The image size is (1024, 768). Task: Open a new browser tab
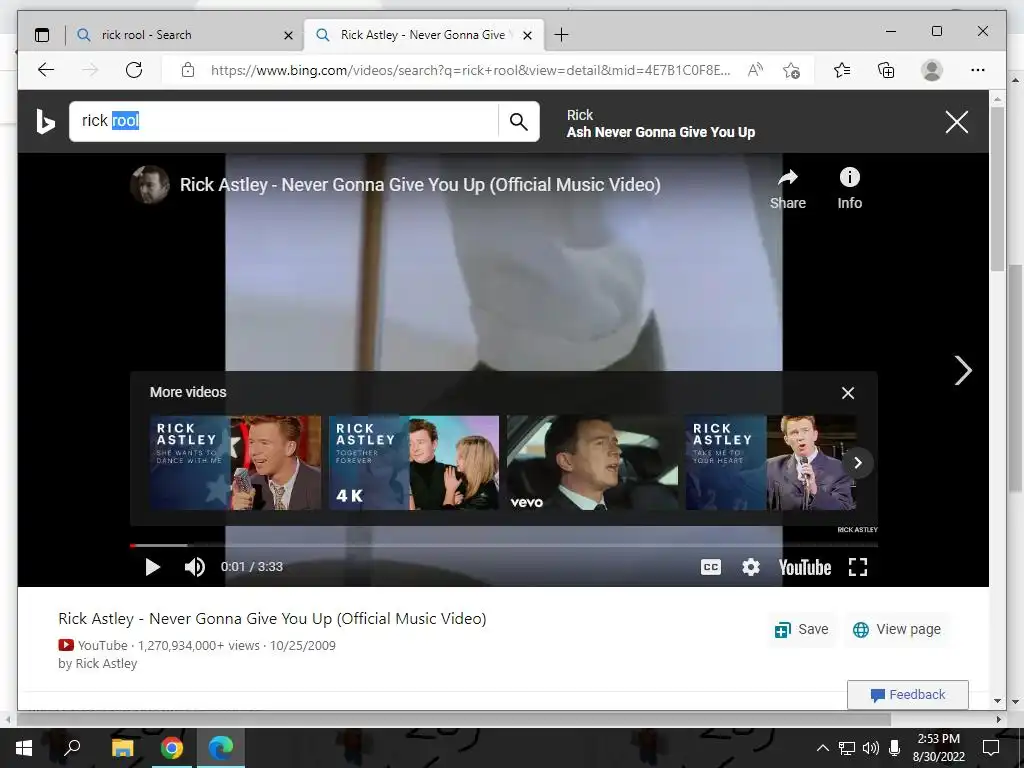pyautogui.click(x=561, y=35)
